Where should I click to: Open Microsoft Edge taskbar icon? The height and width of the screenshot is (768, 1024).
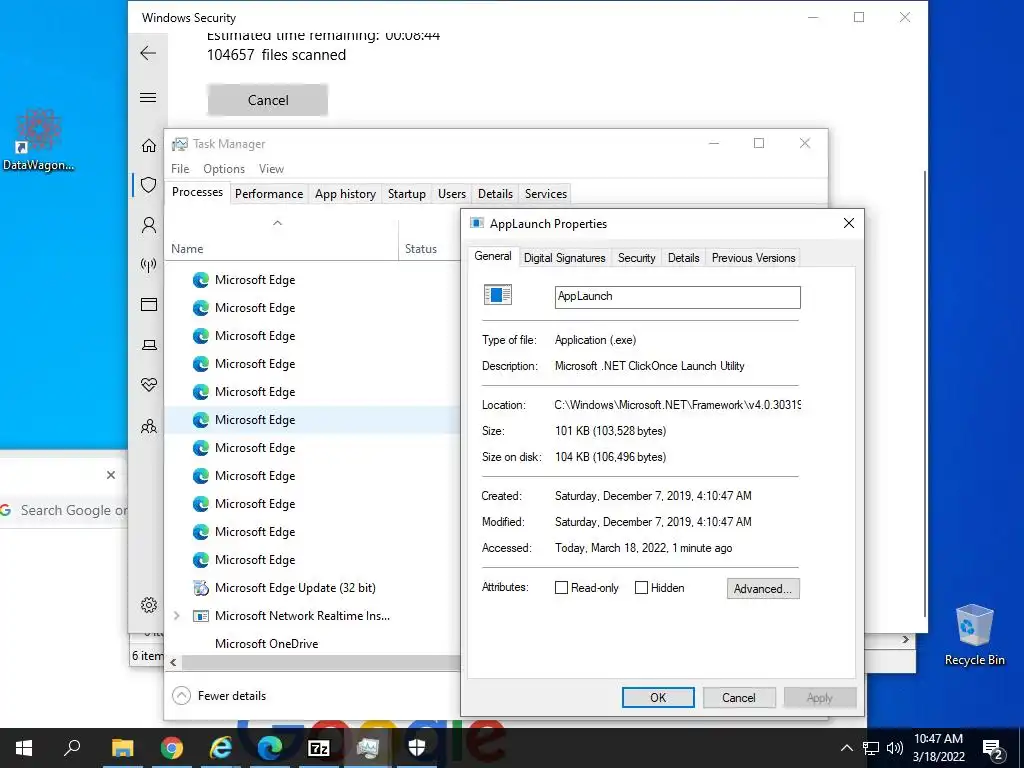pos(270,748)
